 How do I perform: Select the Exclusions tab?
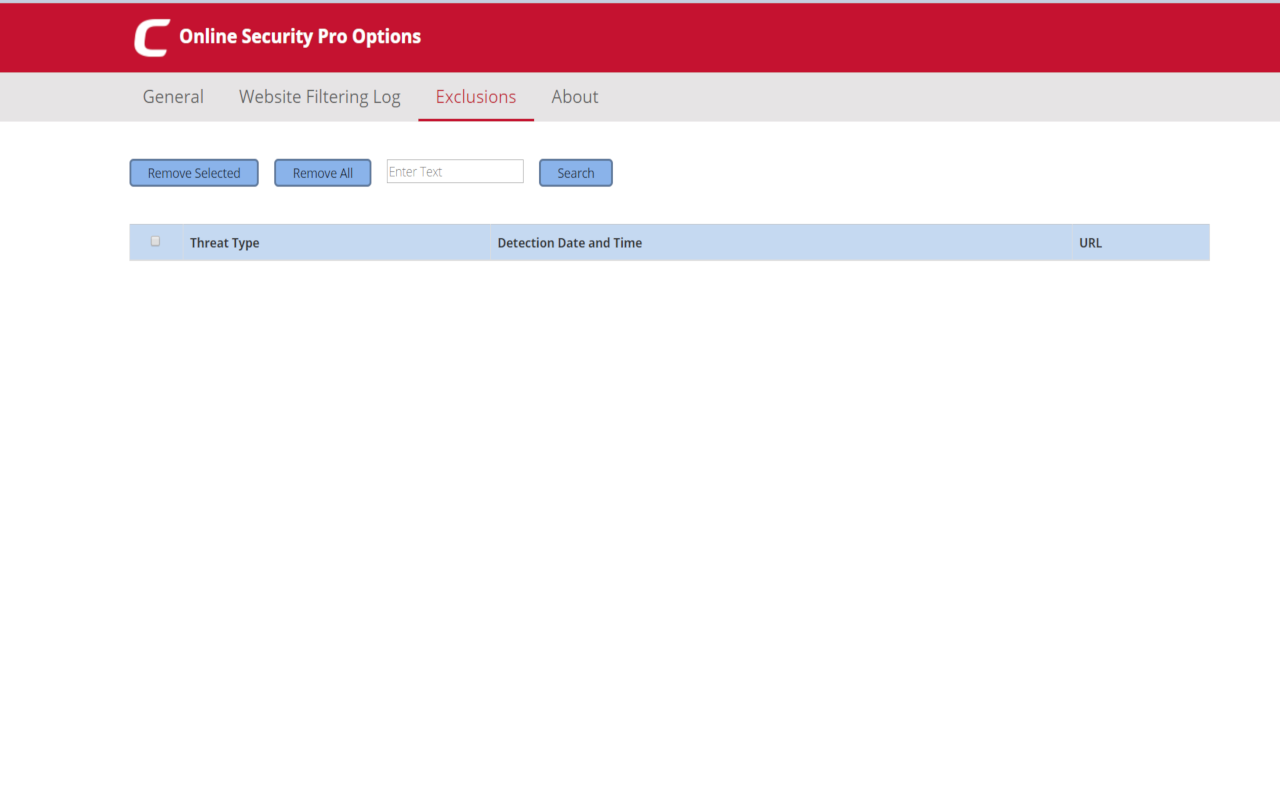(x=476, y=97)
